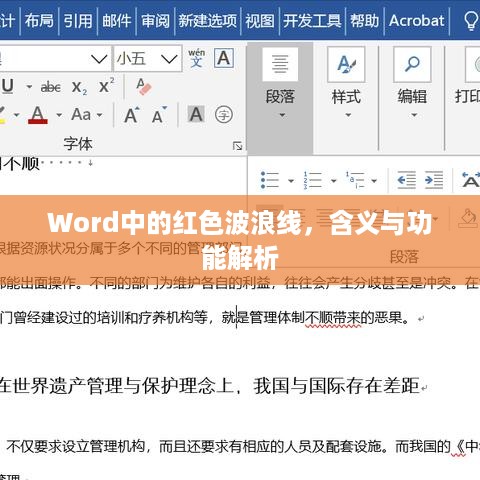Click the shading paint bucket icon
Image resolution: width=480 pixels, height=480 pixels.
(x=468, y=218)
